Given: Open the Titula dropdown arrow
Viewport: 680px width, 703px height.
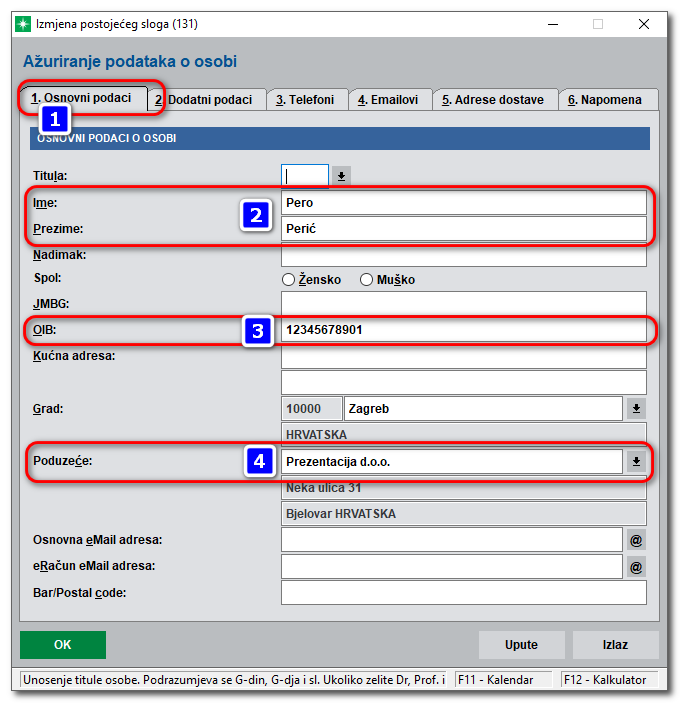Looking at the screenshot, I should (x=341, y=176).
